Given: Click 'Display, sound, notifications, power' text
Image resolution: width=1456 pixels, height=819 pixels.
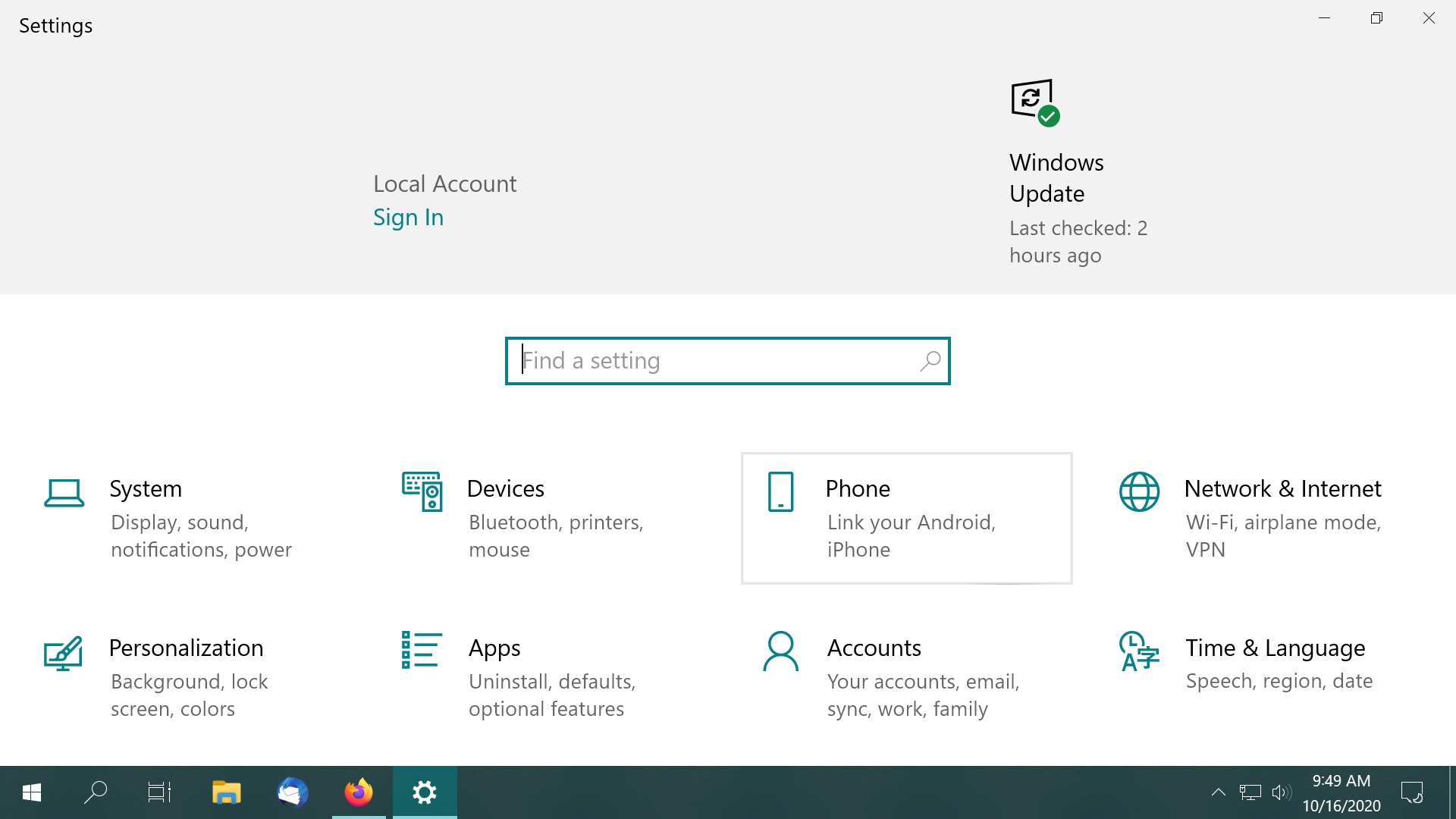Looking at the screenshot, I should [x=201, y=536].
